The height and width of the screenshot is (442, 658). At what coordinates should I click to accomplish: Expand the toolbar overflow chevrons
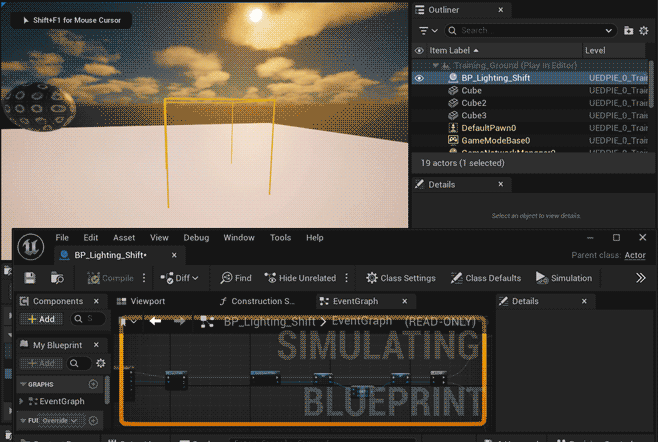click(640, 278)
